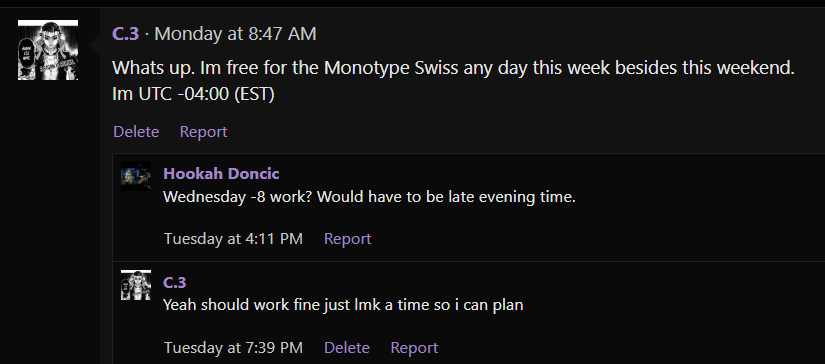Click the 'Tuesday at 7:39 PM' timestamp

(x=233, y=348)
